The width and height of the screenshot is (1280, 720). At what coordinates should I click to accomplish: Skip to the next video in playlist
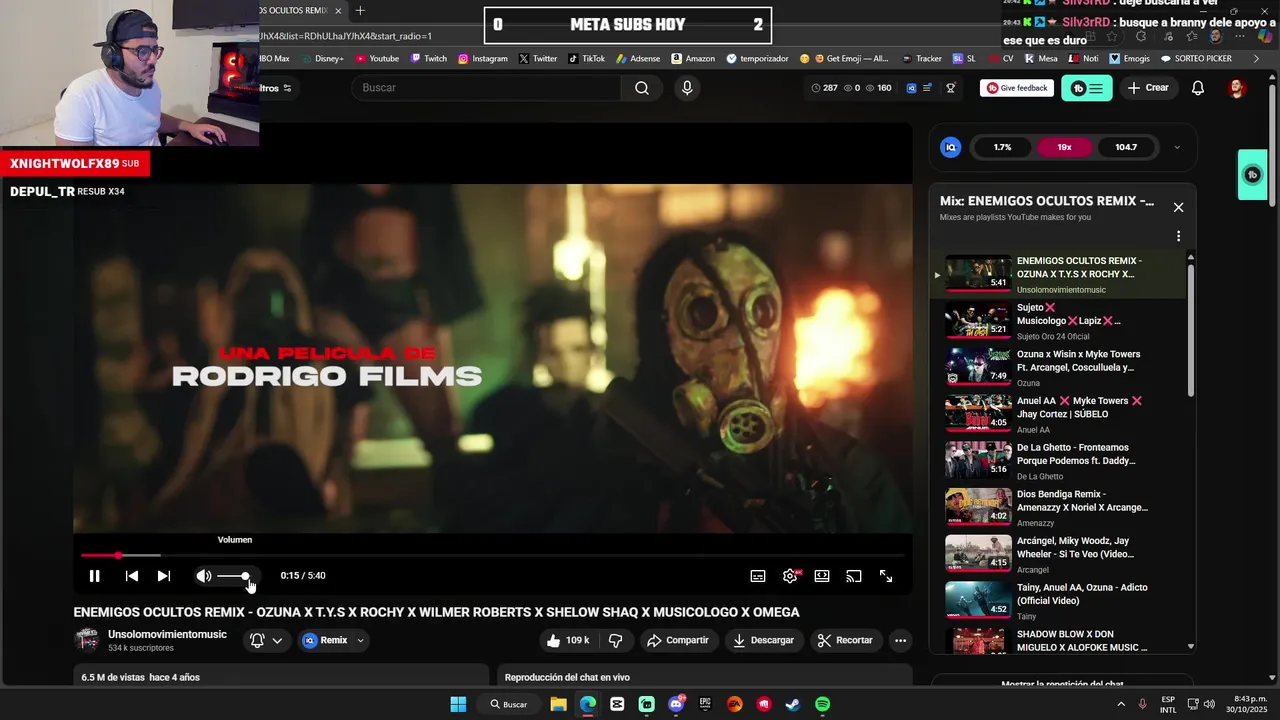(x=164, y=576)
